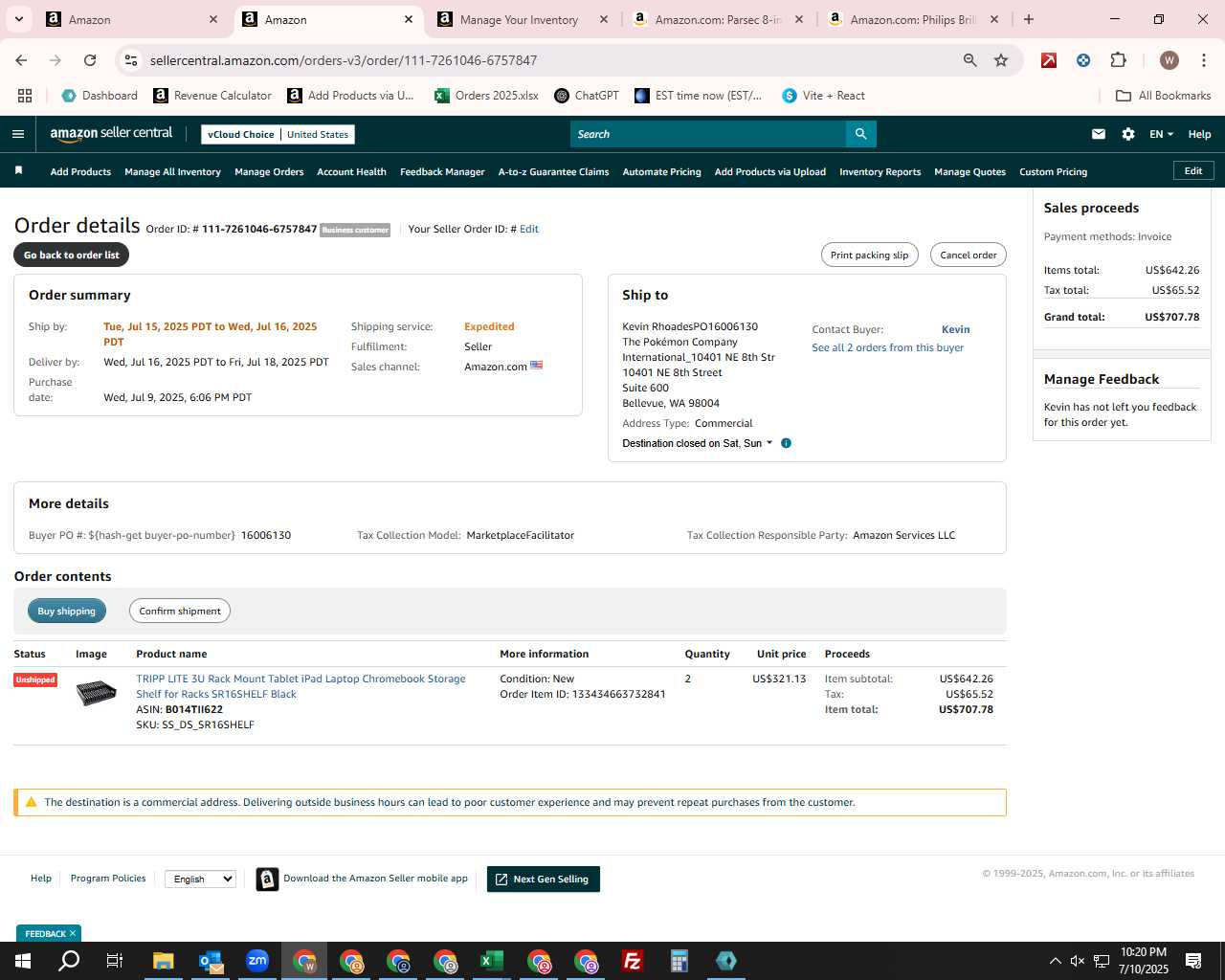1225x980 pixels.
Task: Click the Confirm shipment button
Action: tap(180, 611)
